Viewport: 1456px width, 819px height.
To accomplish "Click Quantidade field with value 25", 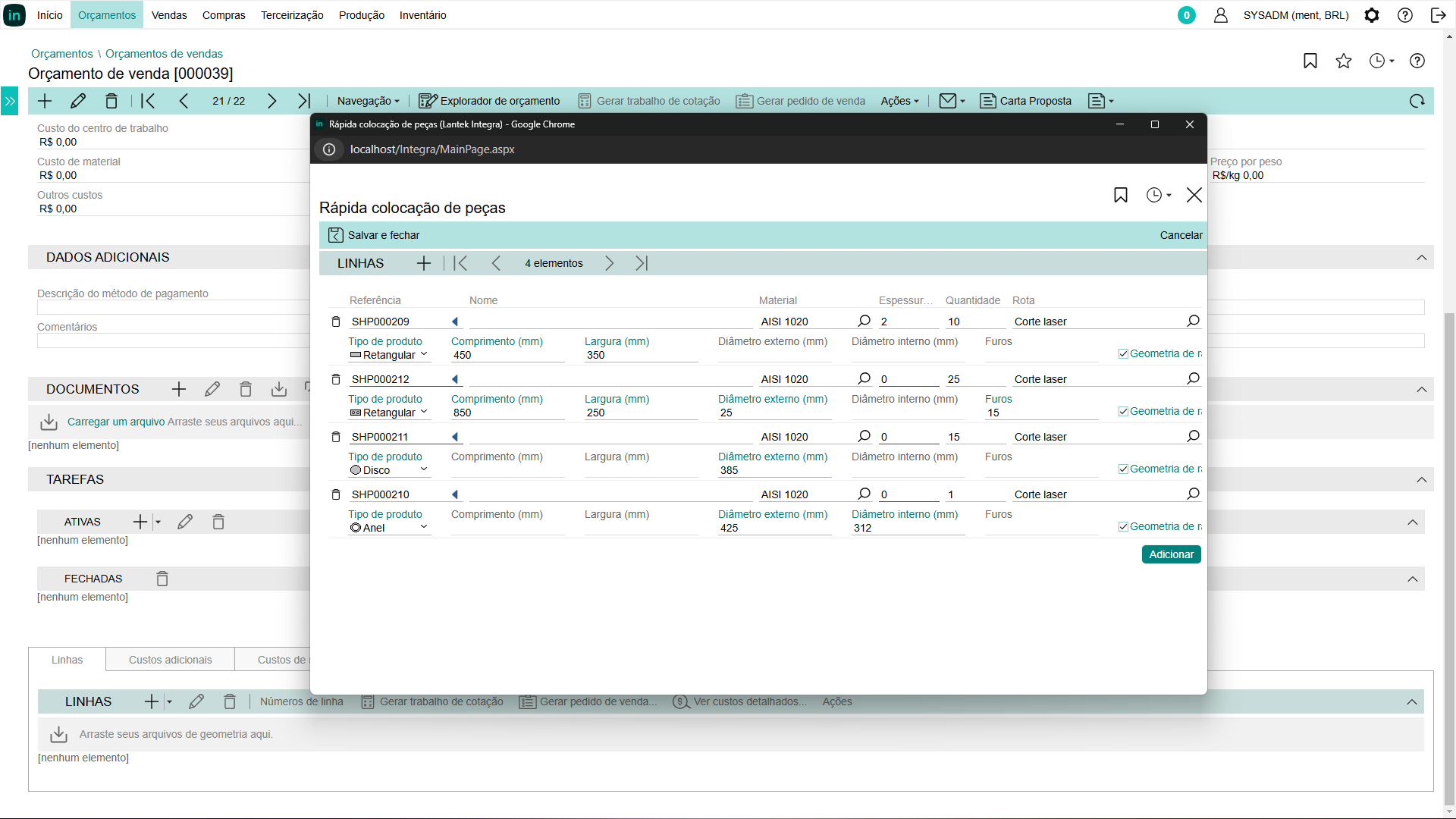I will [975, 379].
